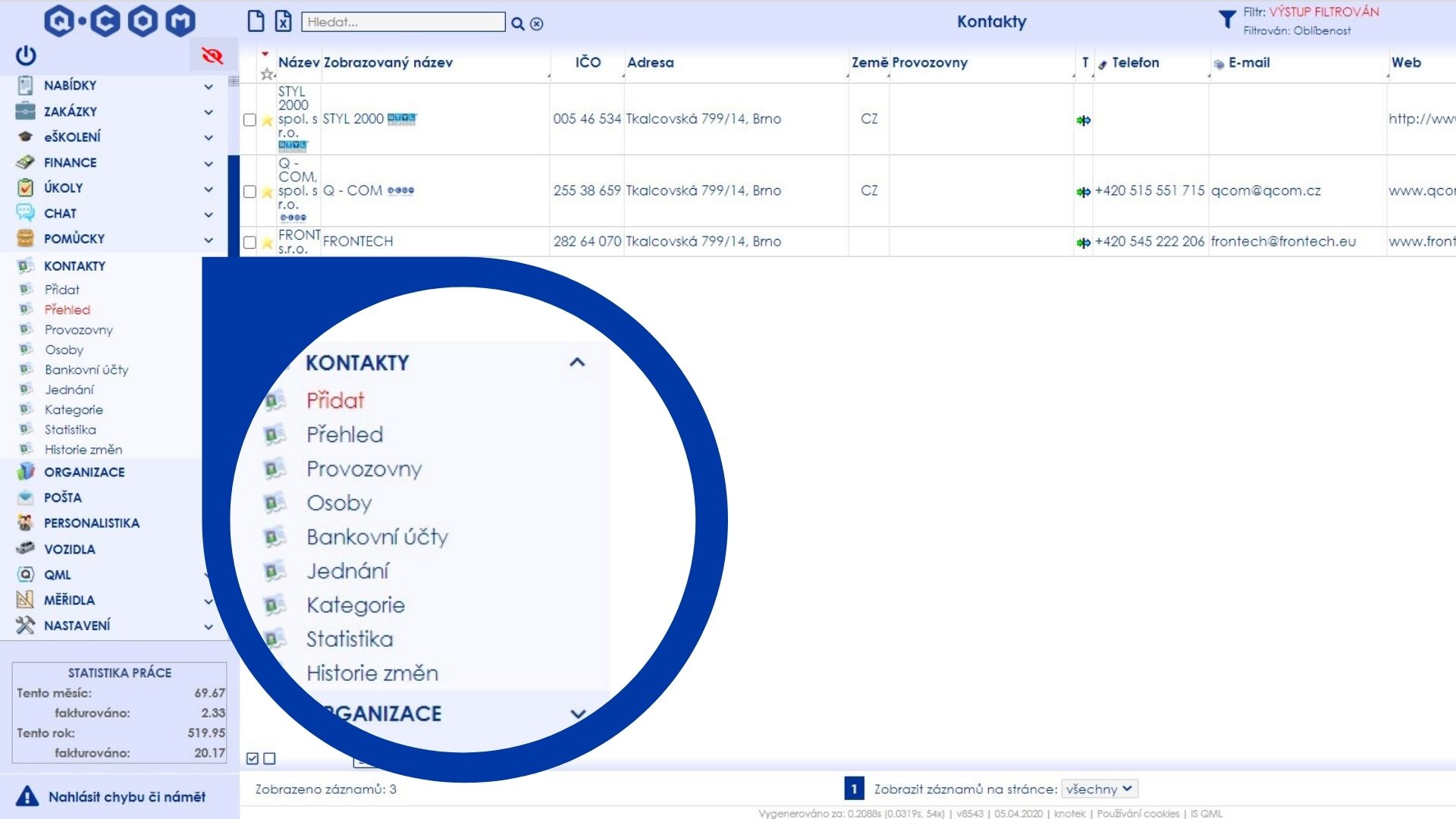Viewport: 1456px width, 819px height.
Task: Click Nahlásit chybu či námět link
Action: click(127, 797)
